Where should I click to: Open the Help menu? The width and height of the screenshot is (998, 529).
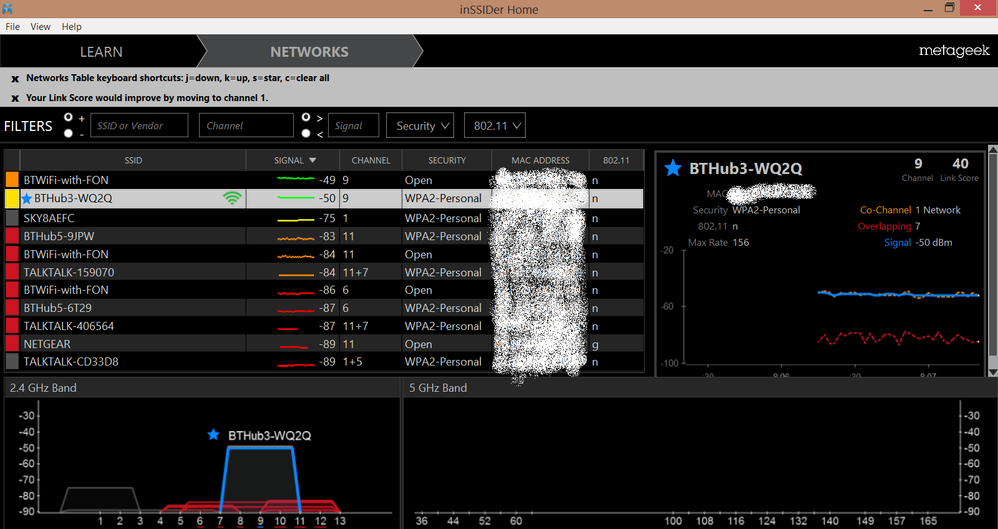click(x=72, y=27)
